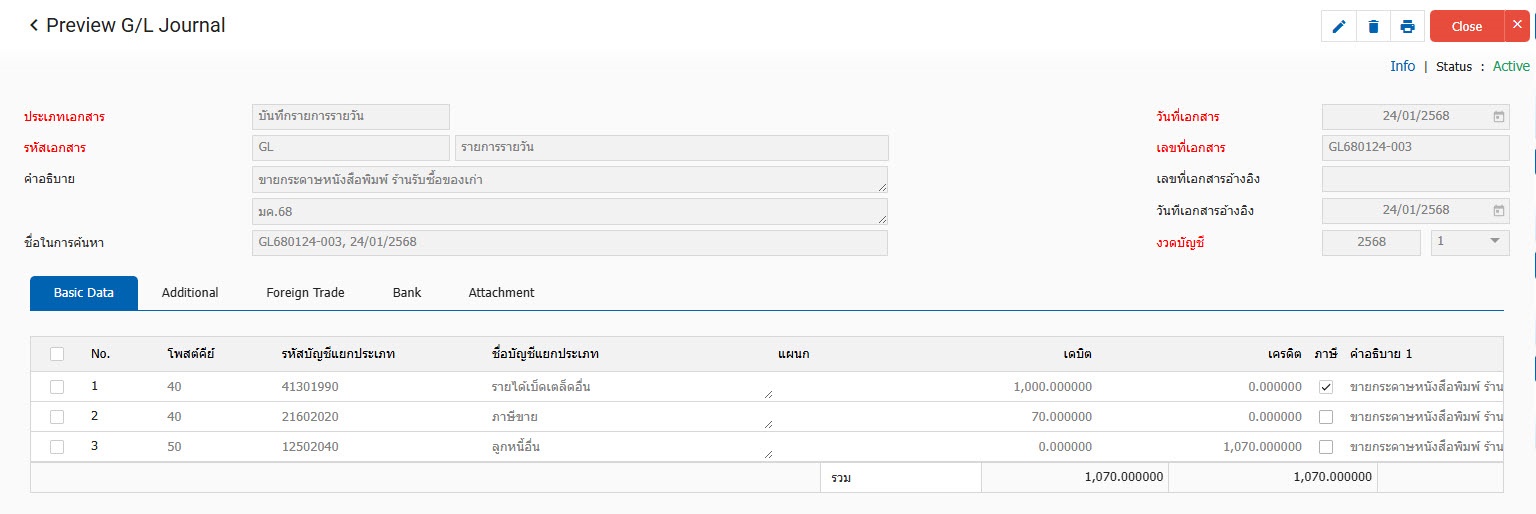Click the trash delete icon
The width and height of the screenshot is (1536, 514).
coord(1373,27)
